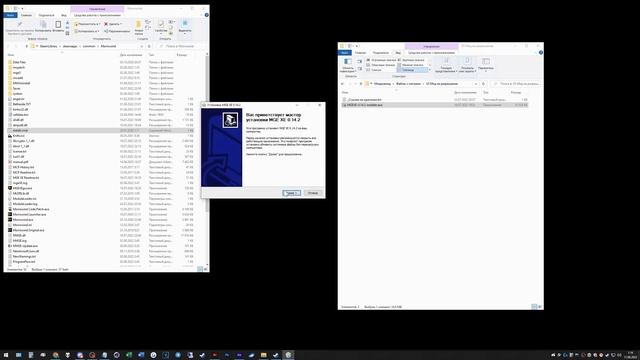Click the Отмена button in installer wizard

point(313,193)
